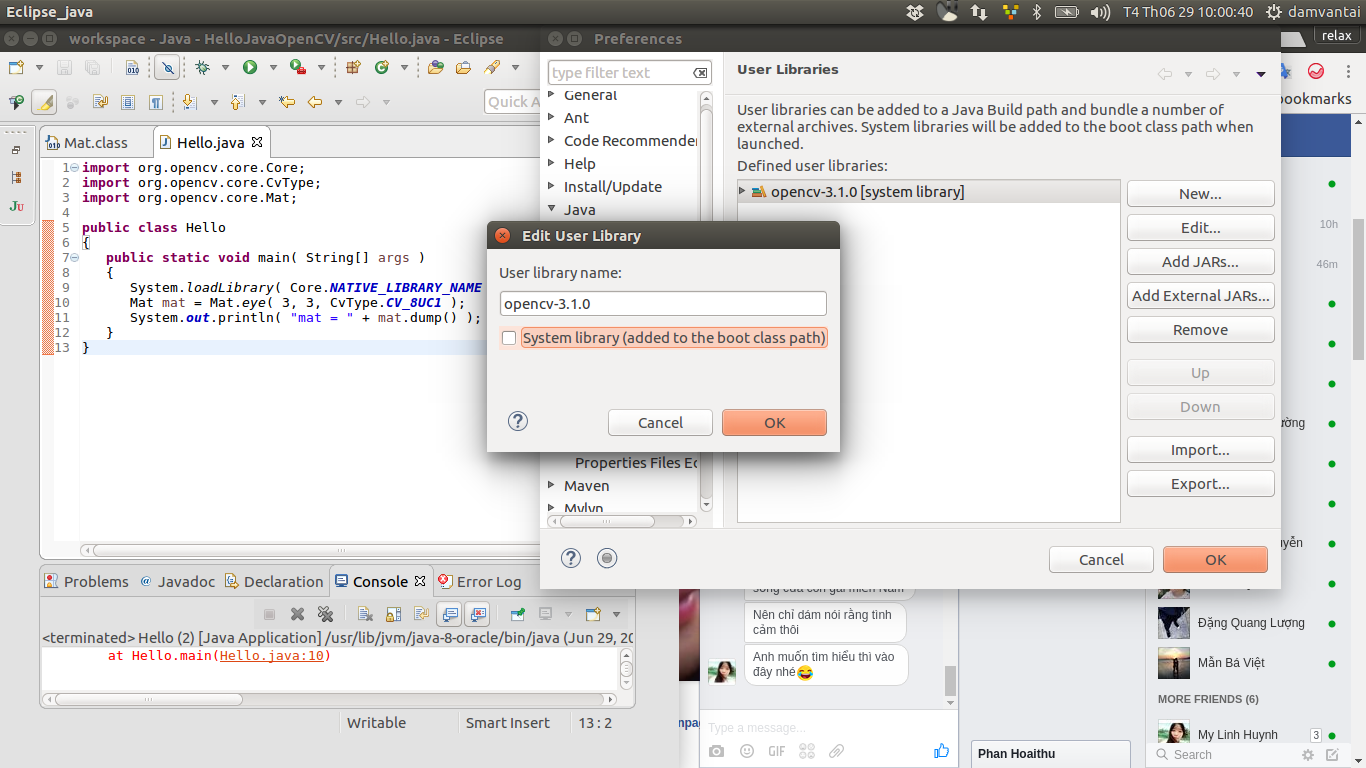Toggle Show Whitespace Characters pilcrow icon
This screenshot has width=1366, height=768.
pos(156,102)
